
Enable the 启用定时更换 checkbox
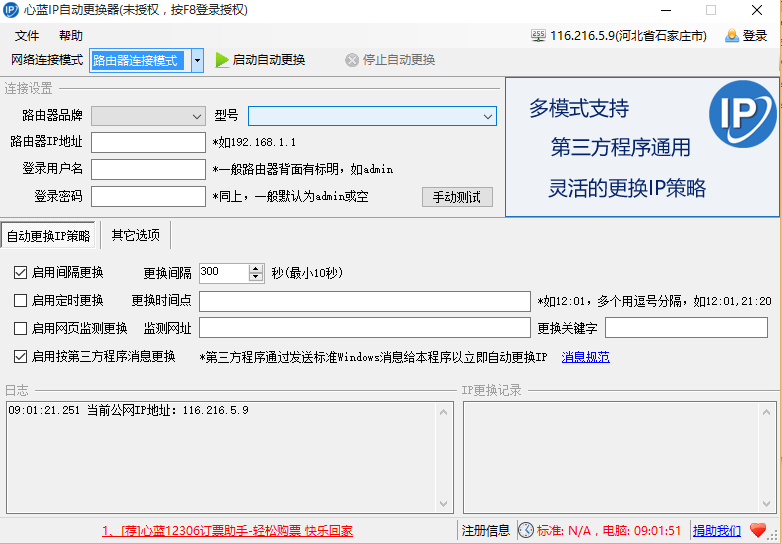pyautogui.click(x=20, y=301)
